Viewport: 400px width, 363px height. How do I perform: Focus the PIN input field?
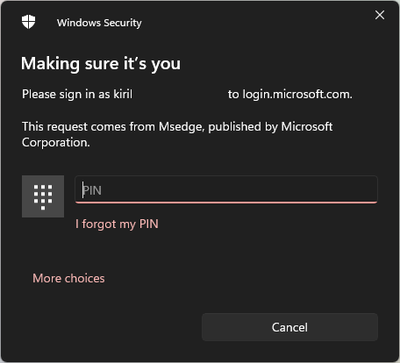point(226,189)
